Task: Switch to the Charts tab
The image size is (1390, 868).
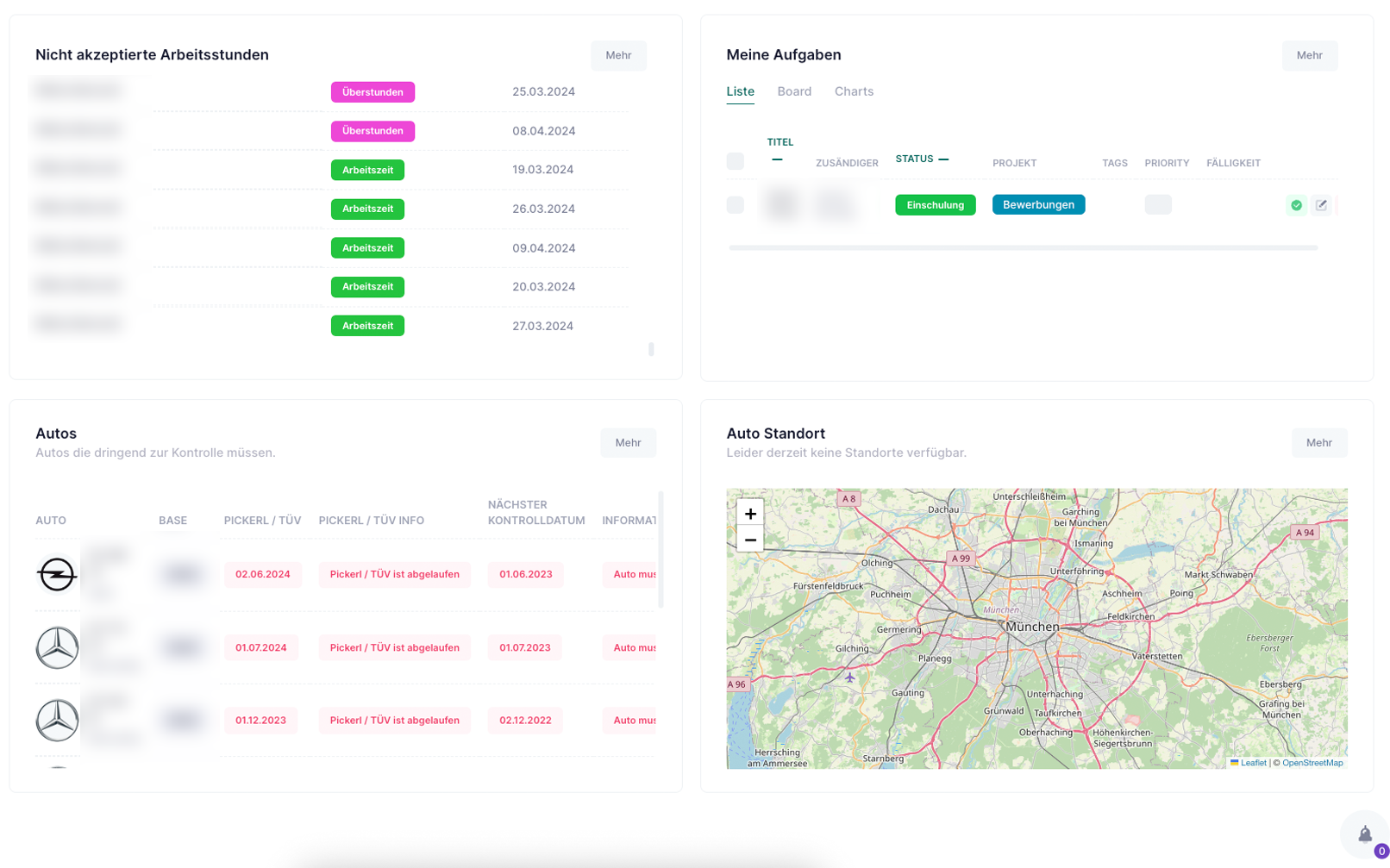Action: click(853, 91)
